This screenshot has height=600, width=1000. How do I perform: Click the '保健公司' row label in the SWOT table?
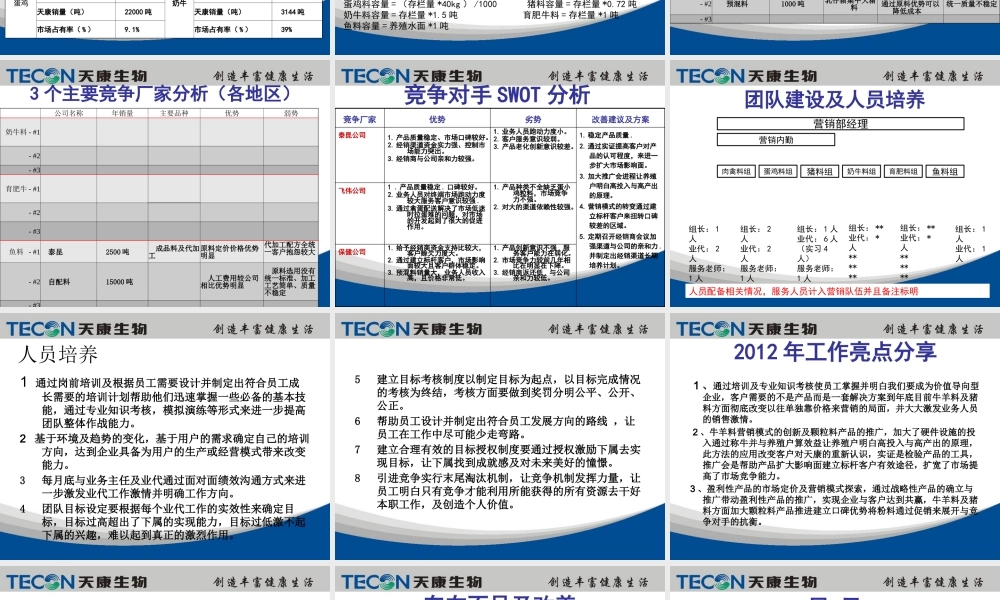click(x=352, y=252)
